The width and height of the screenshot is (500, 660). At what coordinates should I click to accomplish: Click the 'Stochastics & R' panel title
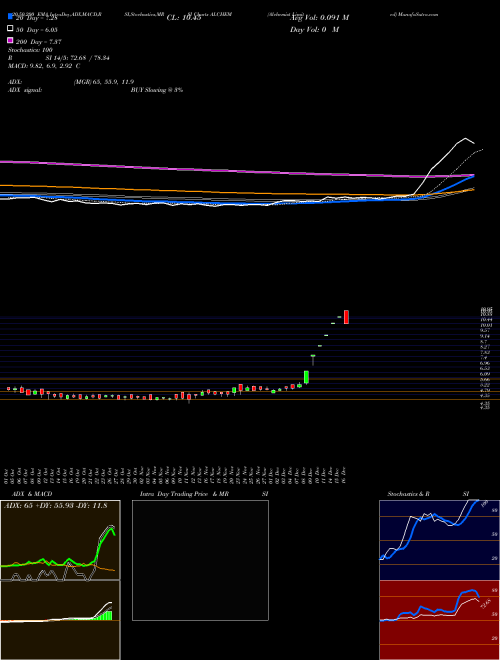point(409,494)
